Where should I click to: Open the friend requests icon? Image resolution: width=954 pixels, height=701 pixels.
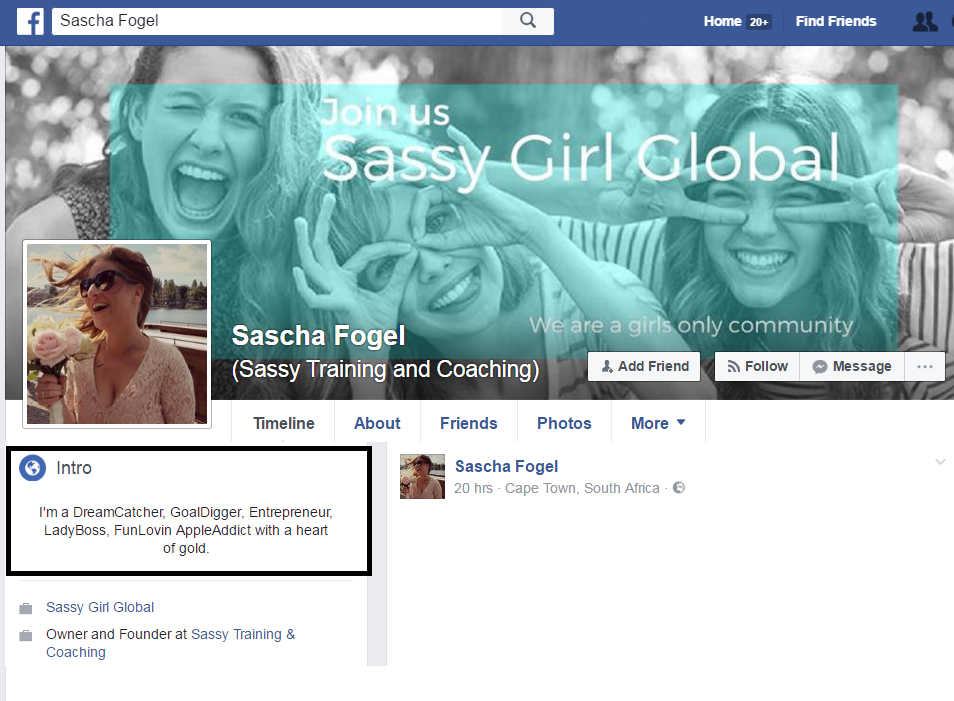click(x=925, y=22)
